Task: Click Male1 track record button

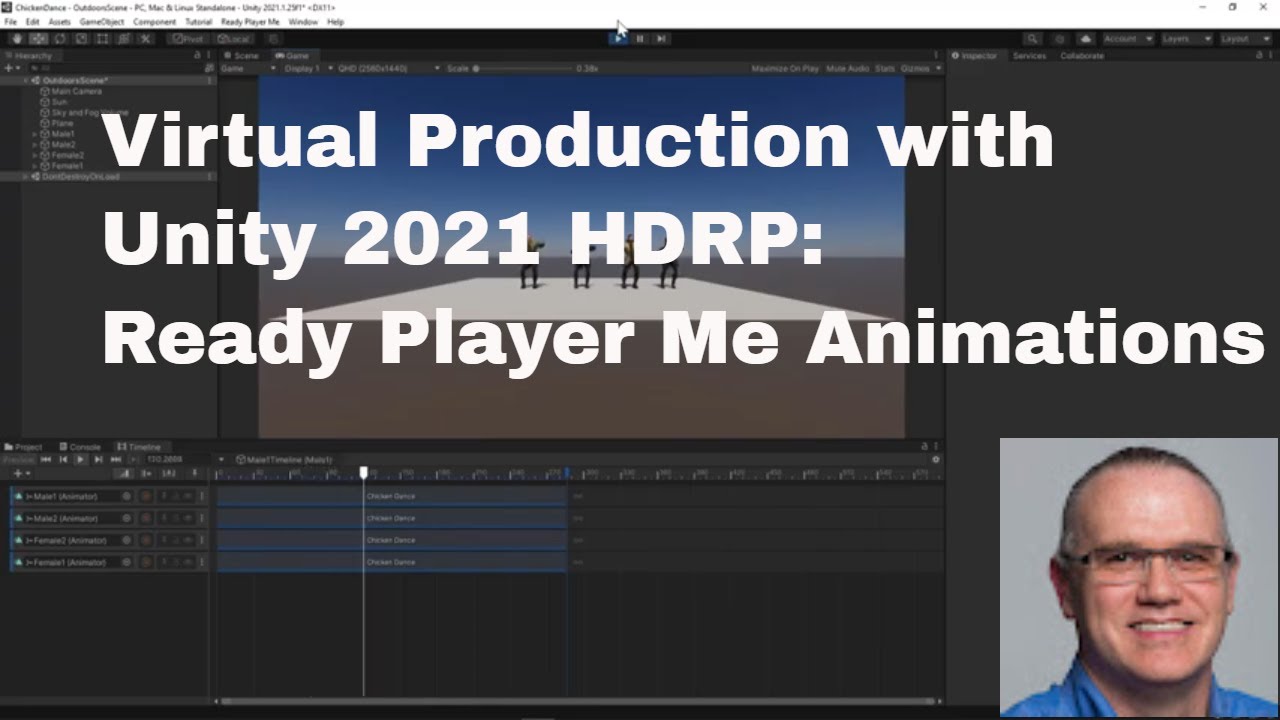Action: click(146, 496)
